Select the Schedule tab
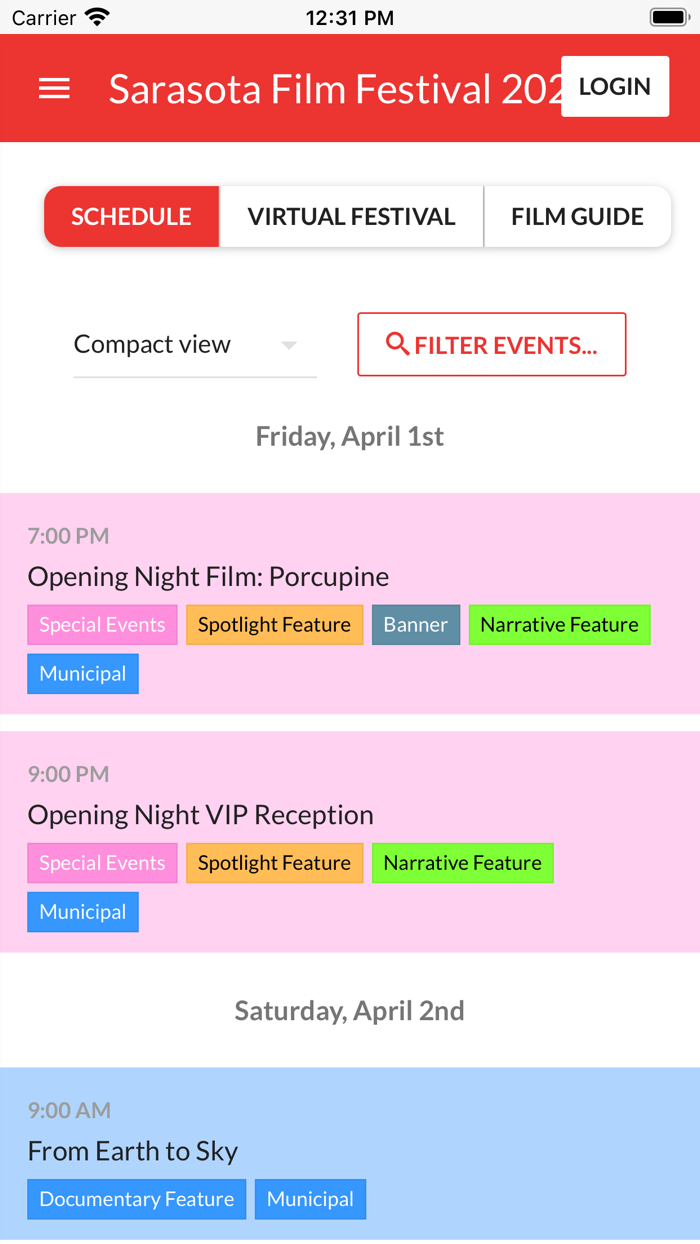The height and width of the screenshot is (1244, 700). coord(131,216)
